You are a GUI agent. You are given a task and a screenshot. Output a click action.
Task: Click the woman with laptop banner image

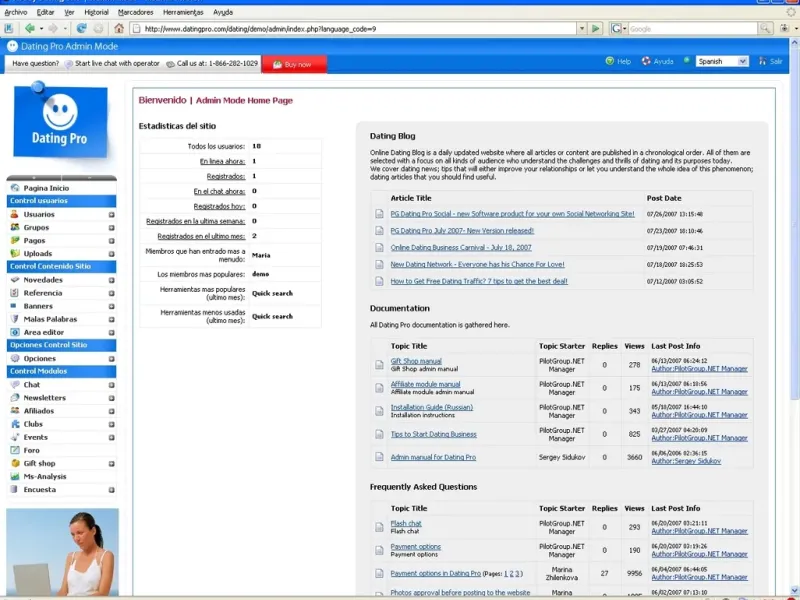(62, 552)
